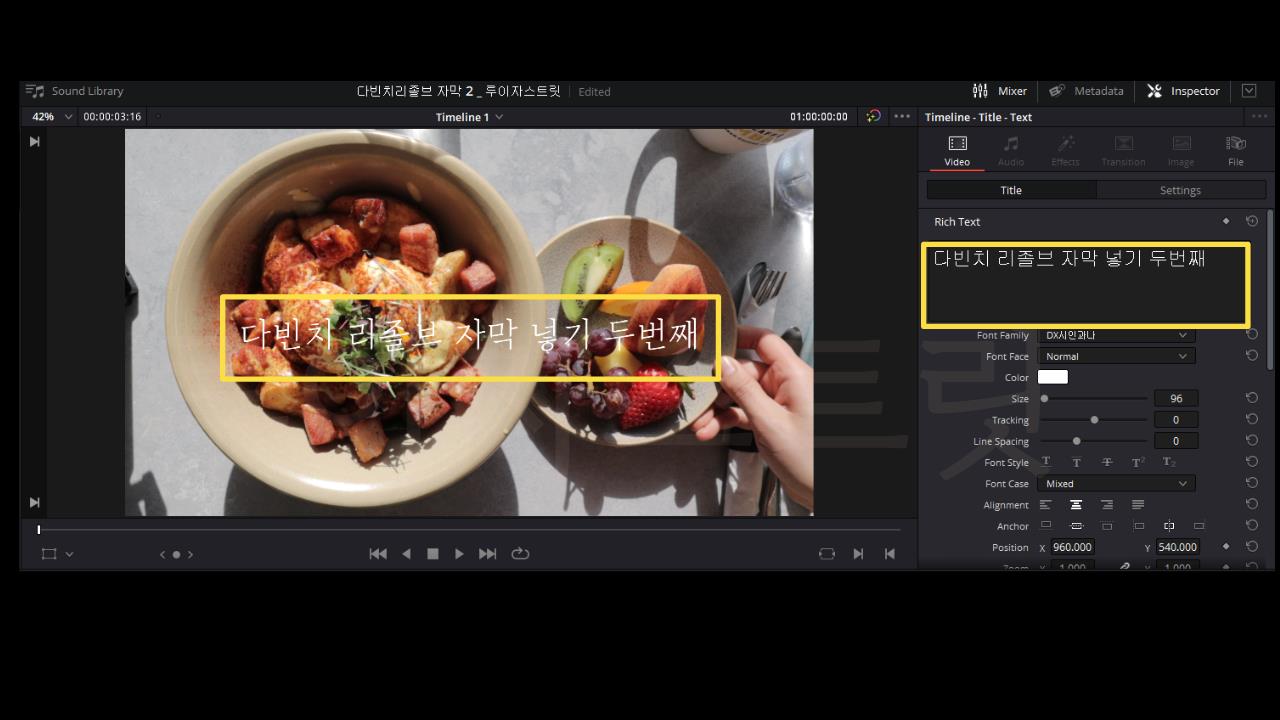Toggle superscript font style
1280x720 pixels.
(x=1138, y=462)
